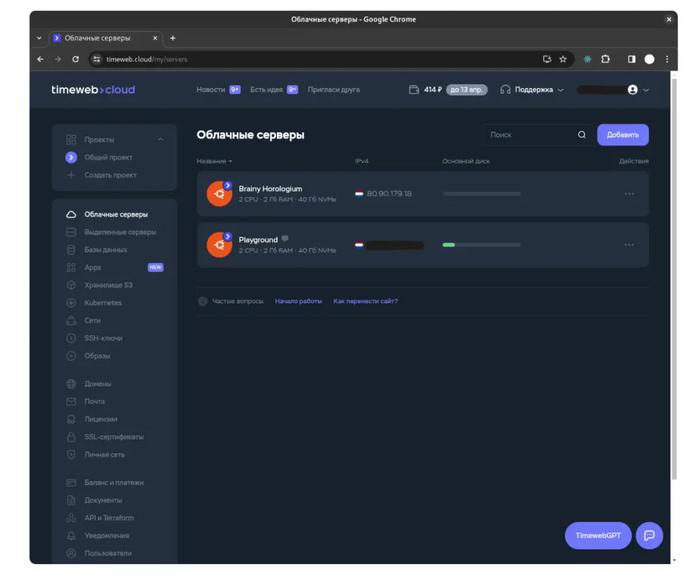700x580 pixels.
Task: Click the timeweb cloud logo
Action: point(93,90)
